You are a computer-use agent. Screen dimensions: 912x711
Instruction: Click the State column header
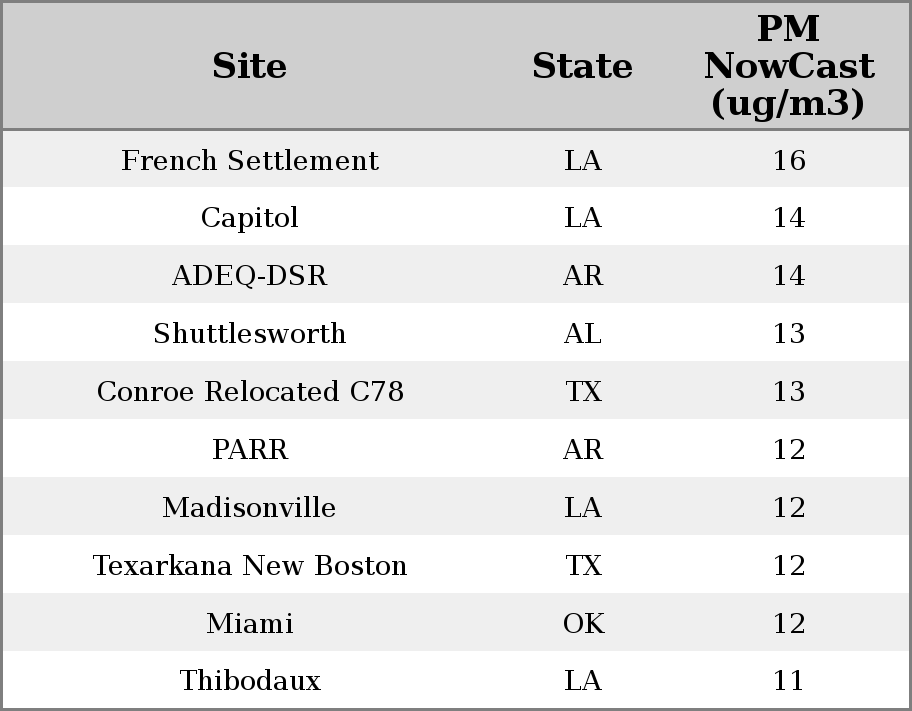click(582, 66)
